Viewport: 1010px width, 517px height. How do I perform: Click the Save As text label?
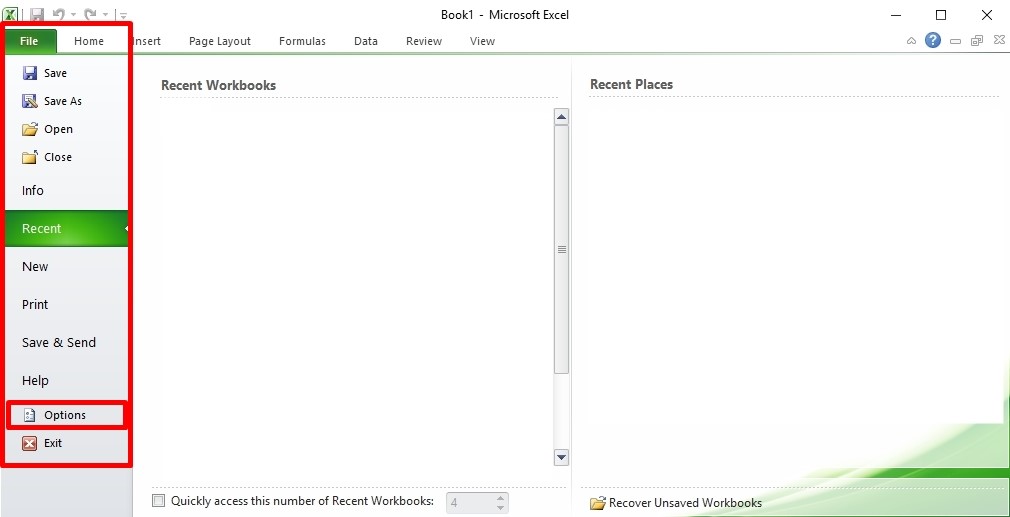tap(63, 101)
